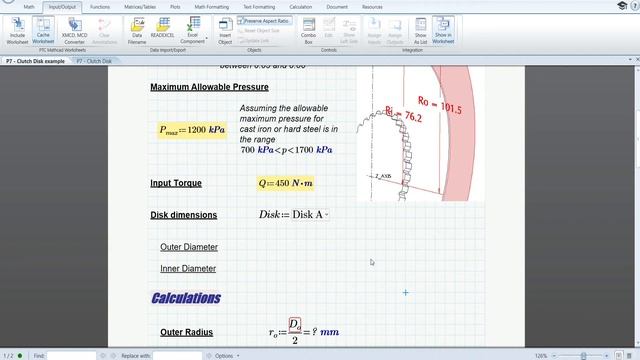The height and width of the screenshot is (360, 640).
Task: Click the Replace with input field
Action: tap(178, 356)
